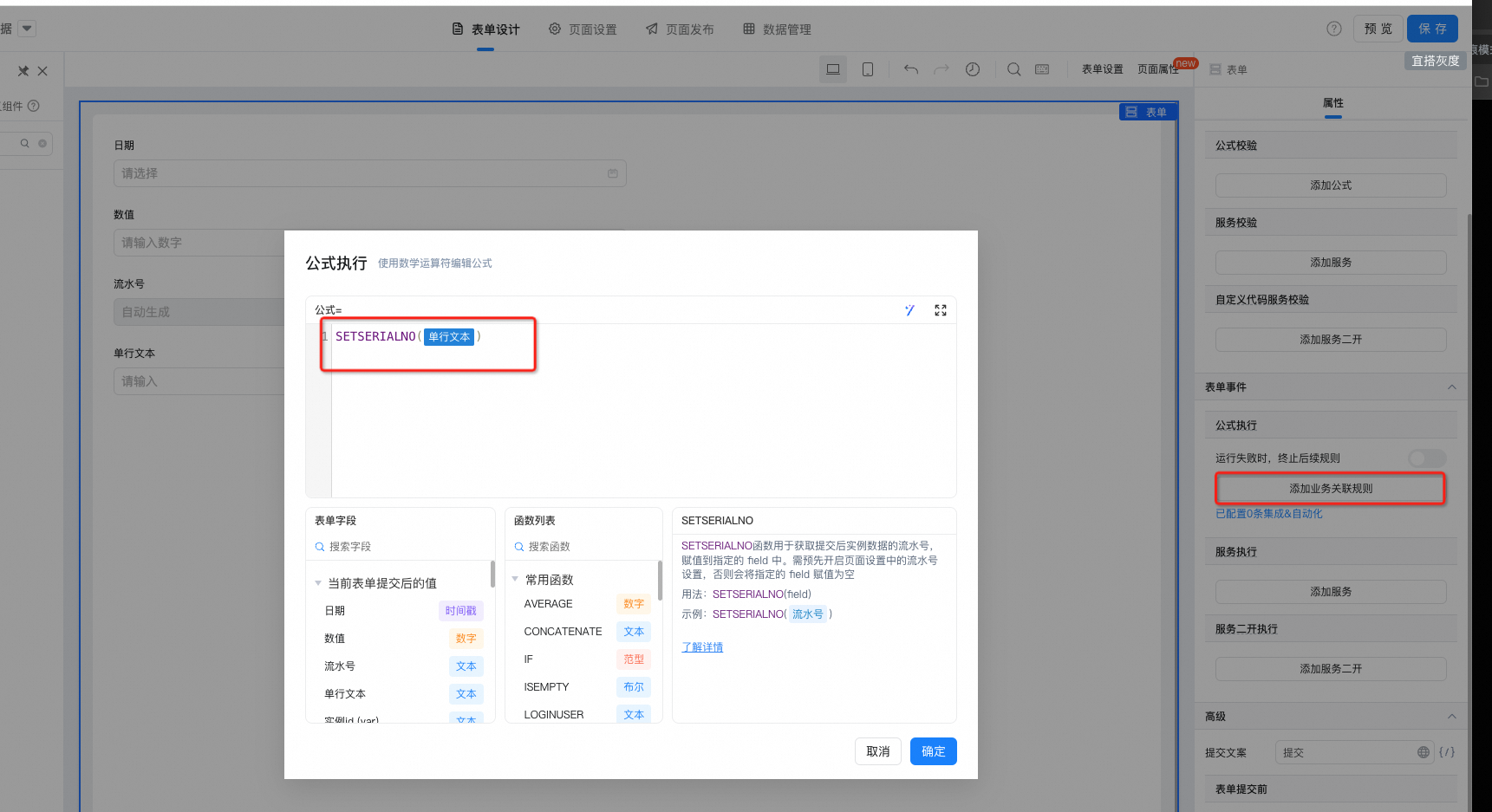Click the 保存 button
Screen dimensions: 1492x812
click(1432, 29)
